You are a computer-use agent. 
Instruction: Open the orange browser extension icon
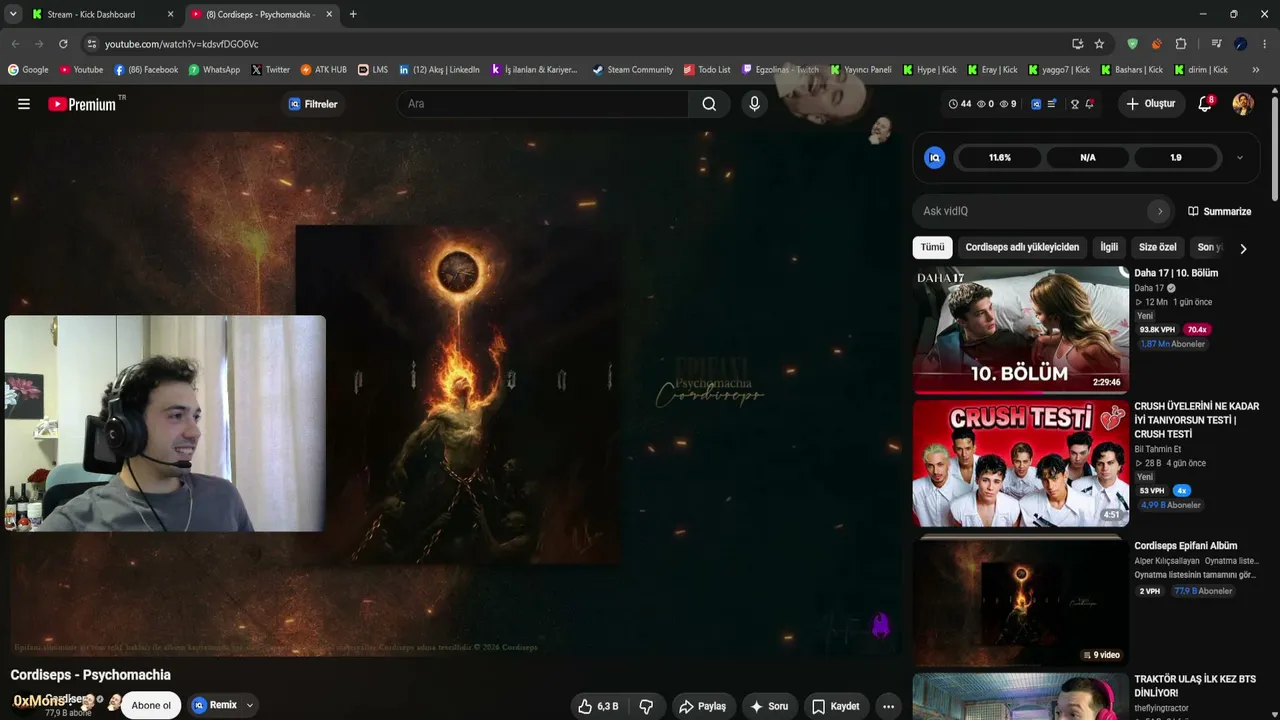(x=1157, y=44)
